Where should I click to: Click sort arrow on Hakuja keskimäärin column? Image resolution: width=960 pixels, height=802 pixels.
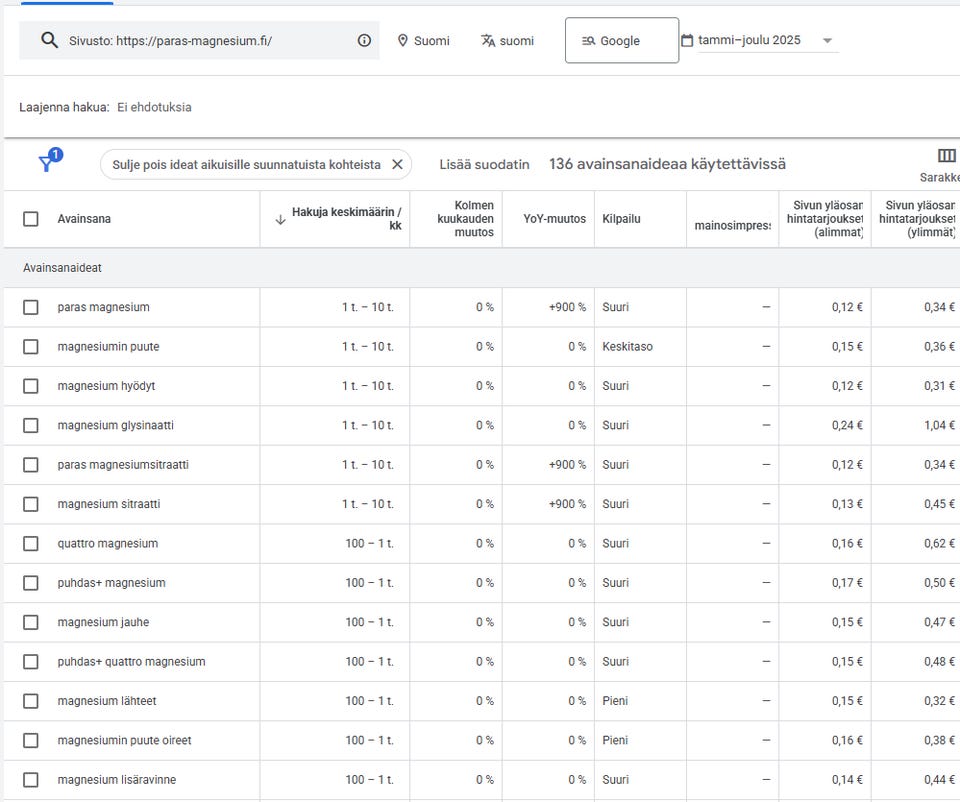click(x=280, y=219)
